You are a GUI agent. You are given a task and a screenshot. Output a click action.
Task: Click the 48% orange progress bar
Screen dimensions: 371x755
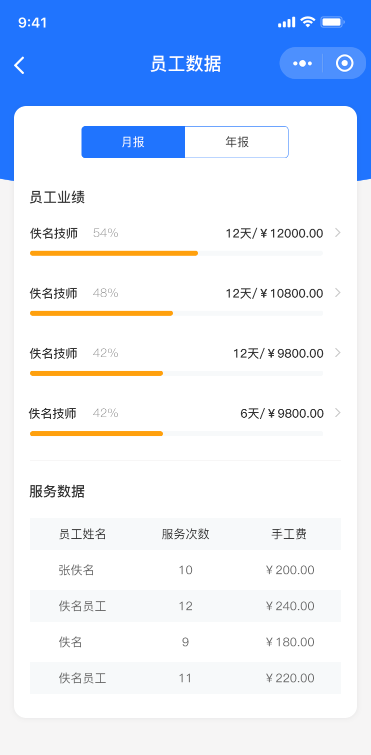(x=102, y=313)
